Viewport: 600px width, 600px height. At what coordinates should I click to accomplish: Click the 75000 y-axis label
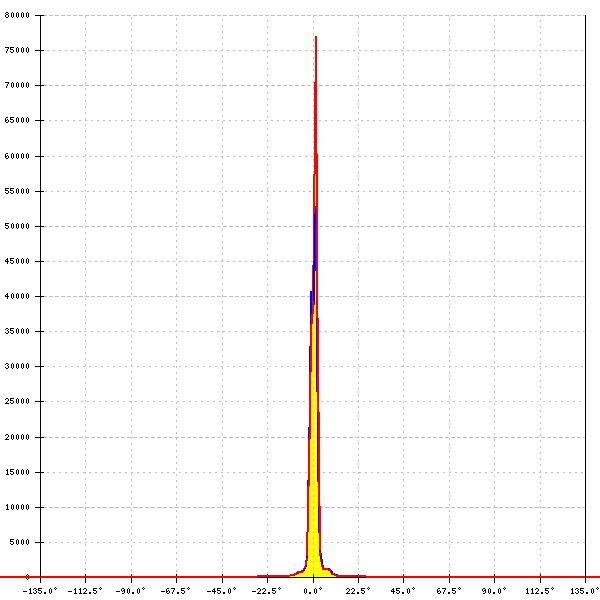[17, 50]
